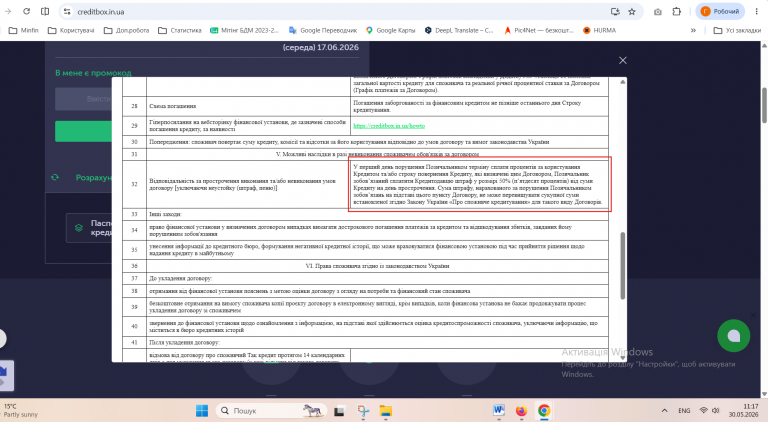Image resolution: width=768 pixels, height=422 pixels.
Task: Click the layered document icon beside Пасп
Action: point(78,228)
